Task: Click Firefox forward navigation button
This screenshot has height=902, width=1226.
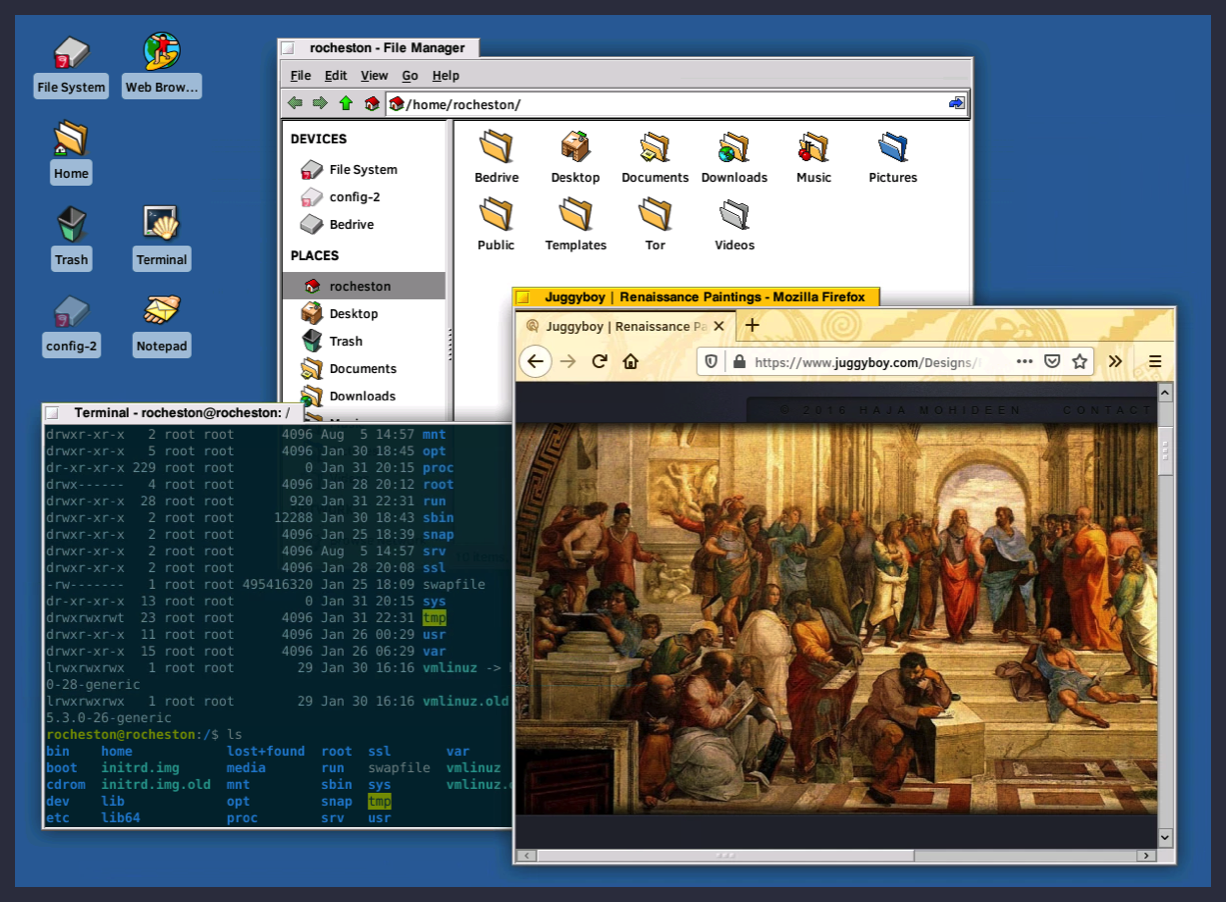Action: pyautogui.click(x=568, y=361)
